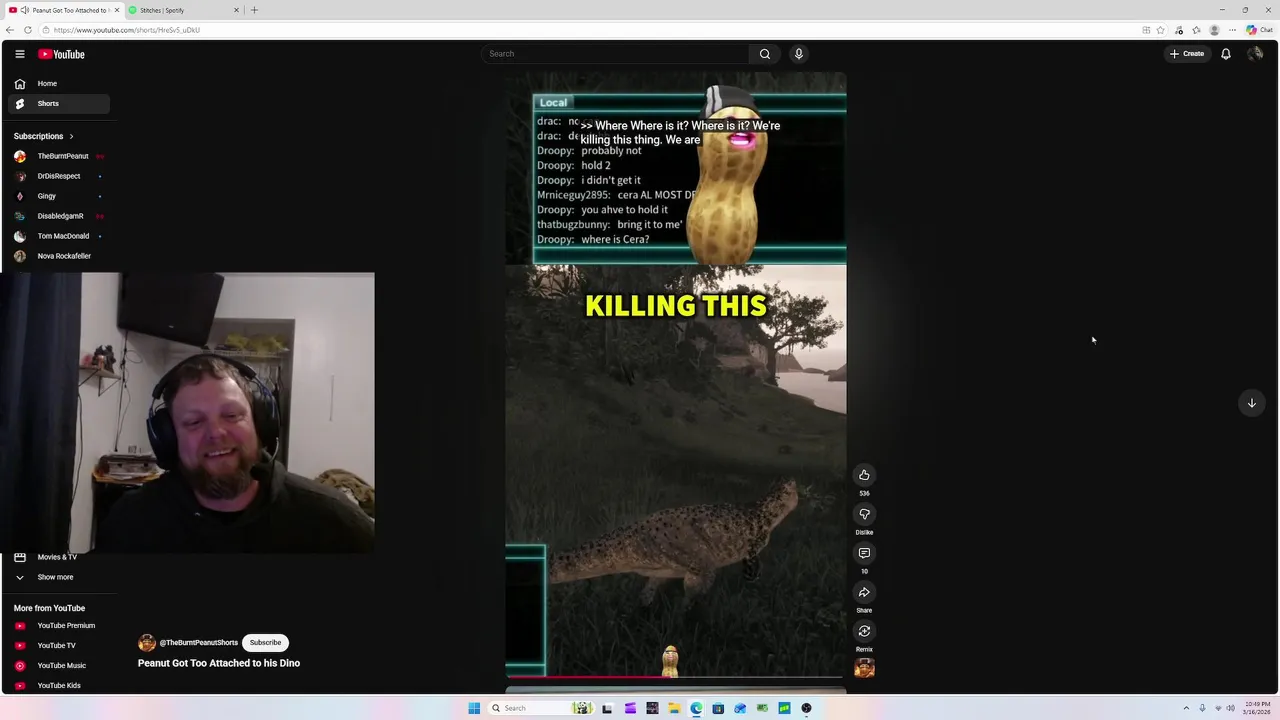Open the YouTube account avatar menu
The height and width of the screenshot is (720, 1280).
pyautogui.click(x=1255, y=54)
